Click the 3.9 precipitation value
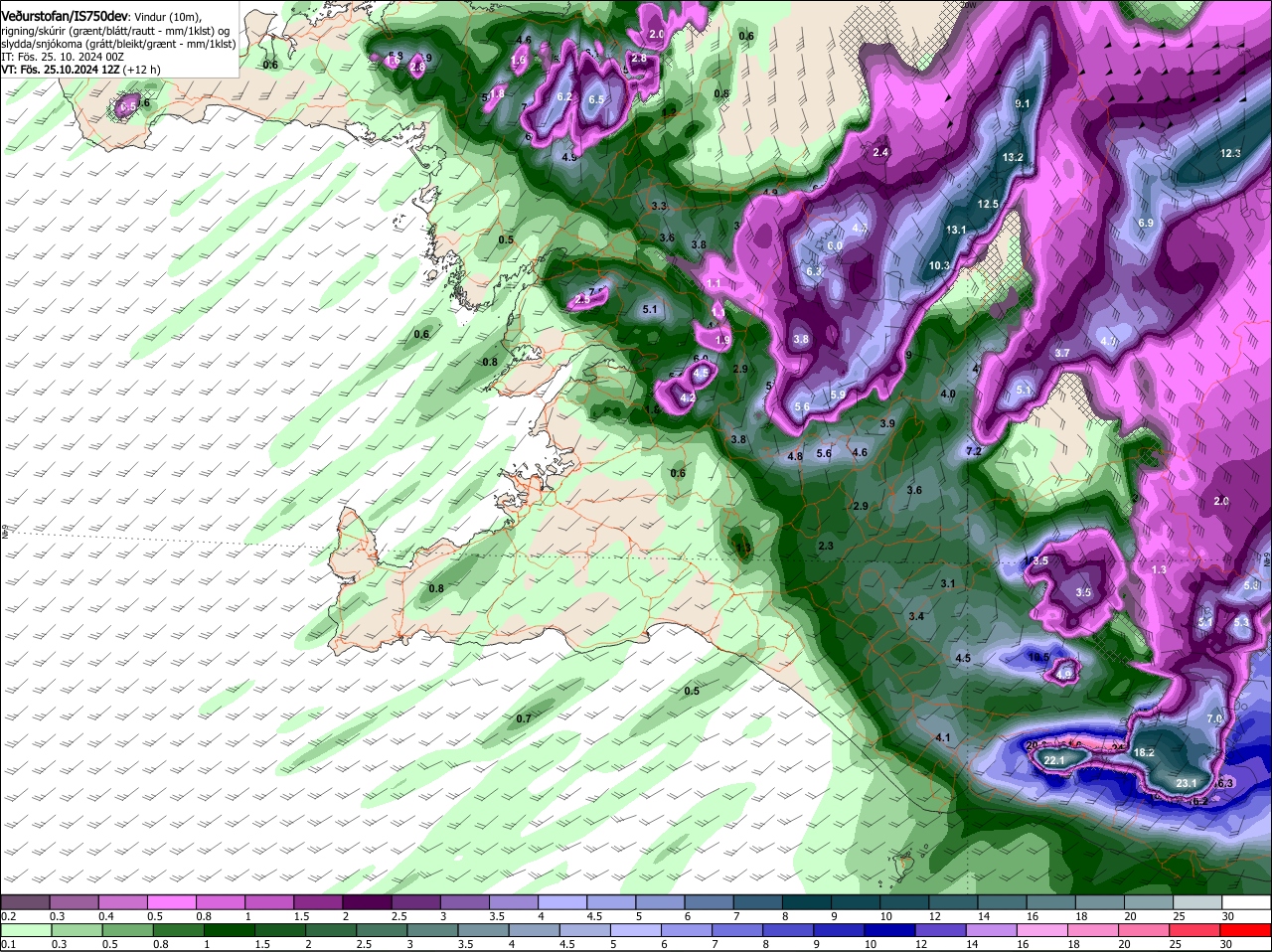The width and height of the screenshot is (1272, 952). (887, 423)
